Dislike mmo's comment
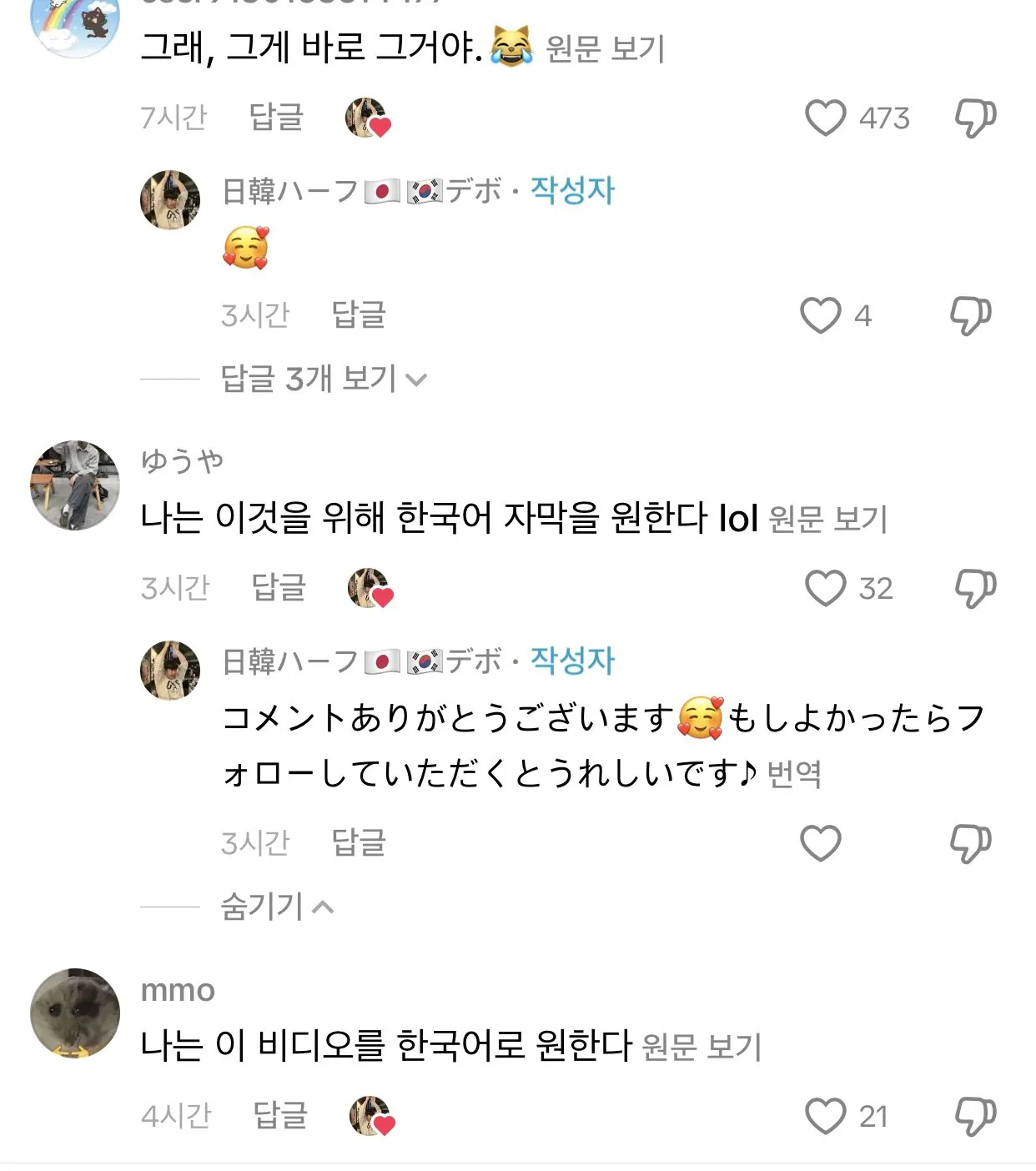The image size is (1036, 1171). tap(974, 1116)
